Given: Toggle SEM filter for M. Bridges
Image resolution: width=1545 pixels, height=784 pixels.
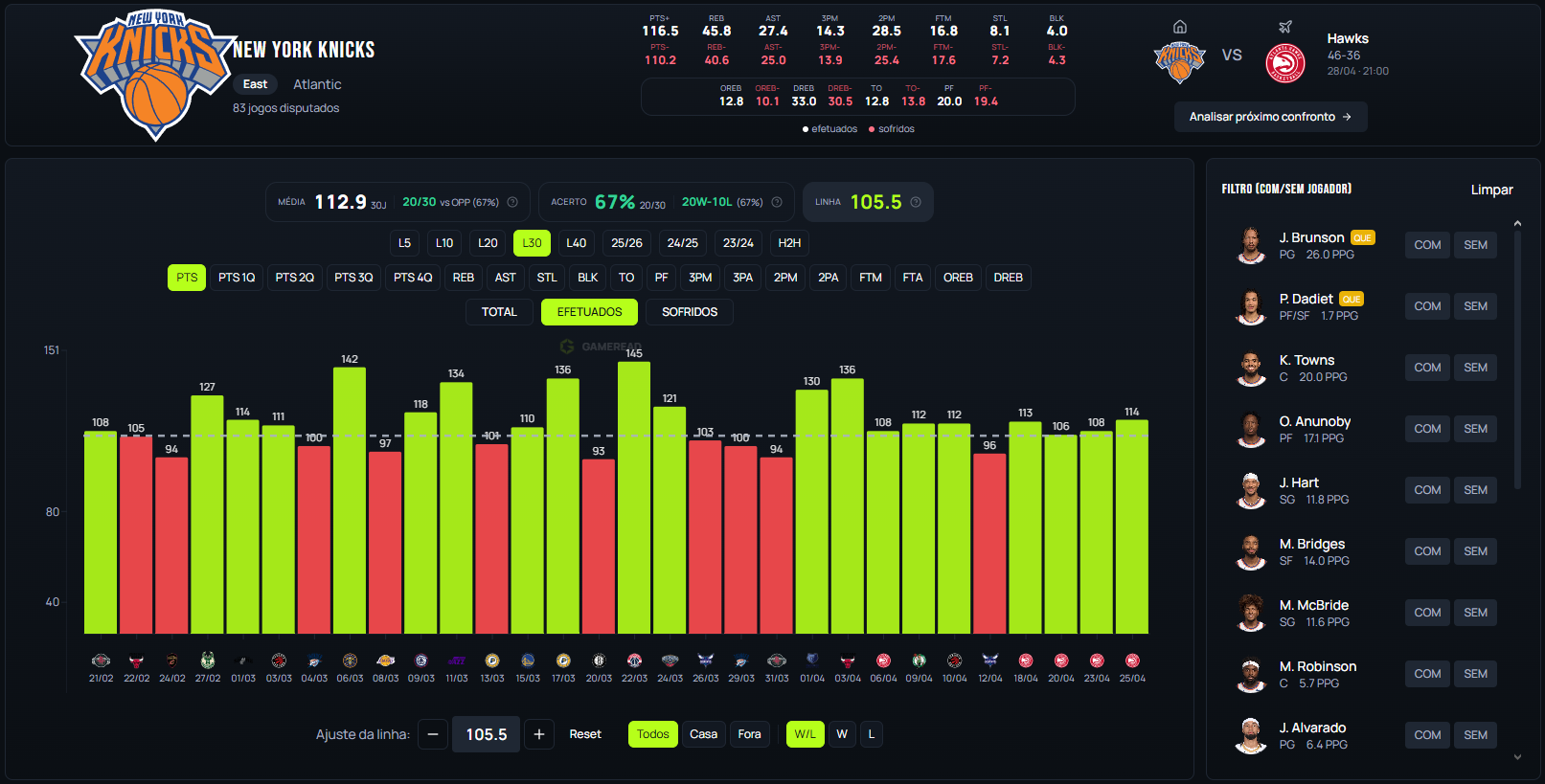Looking at the screenshot, I should click(1475, 551).
